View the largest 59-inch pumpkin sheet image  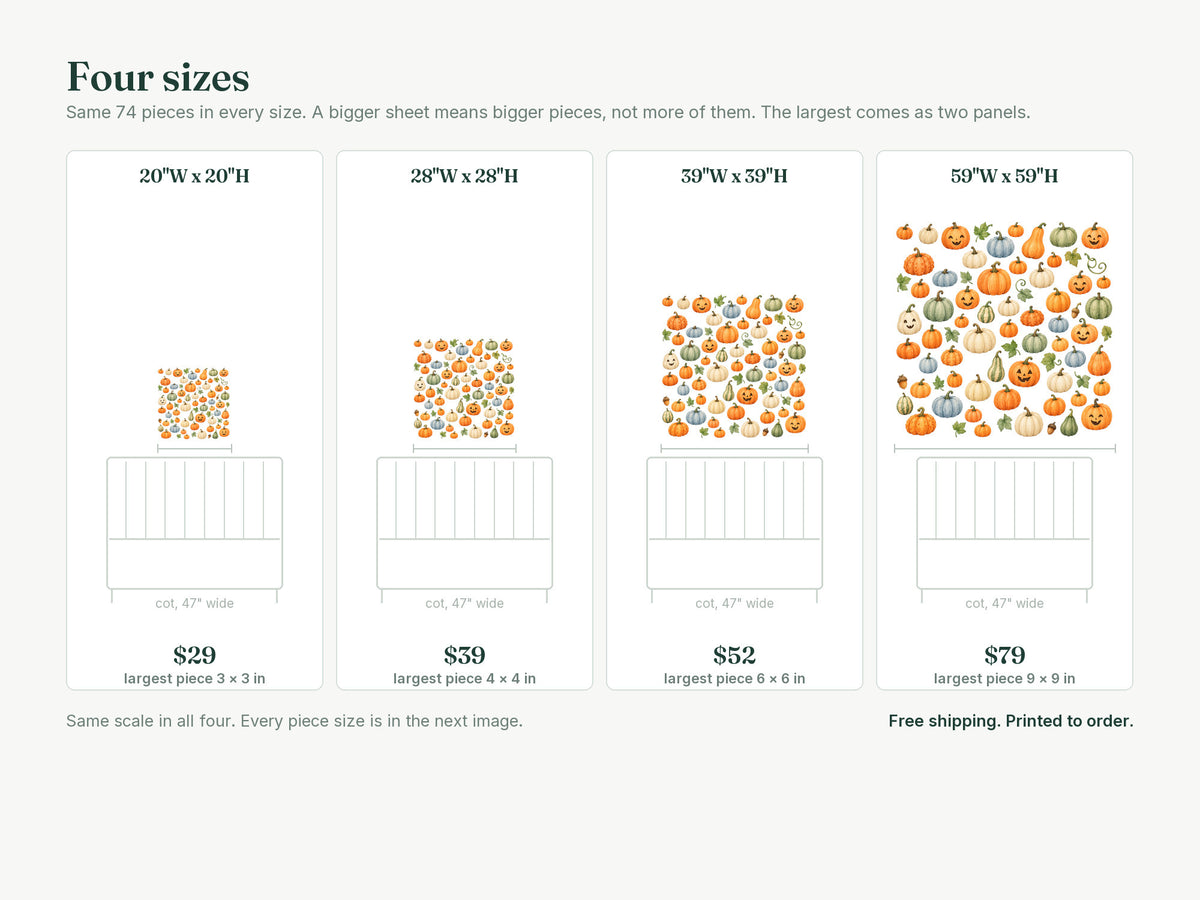(1004, 329)
